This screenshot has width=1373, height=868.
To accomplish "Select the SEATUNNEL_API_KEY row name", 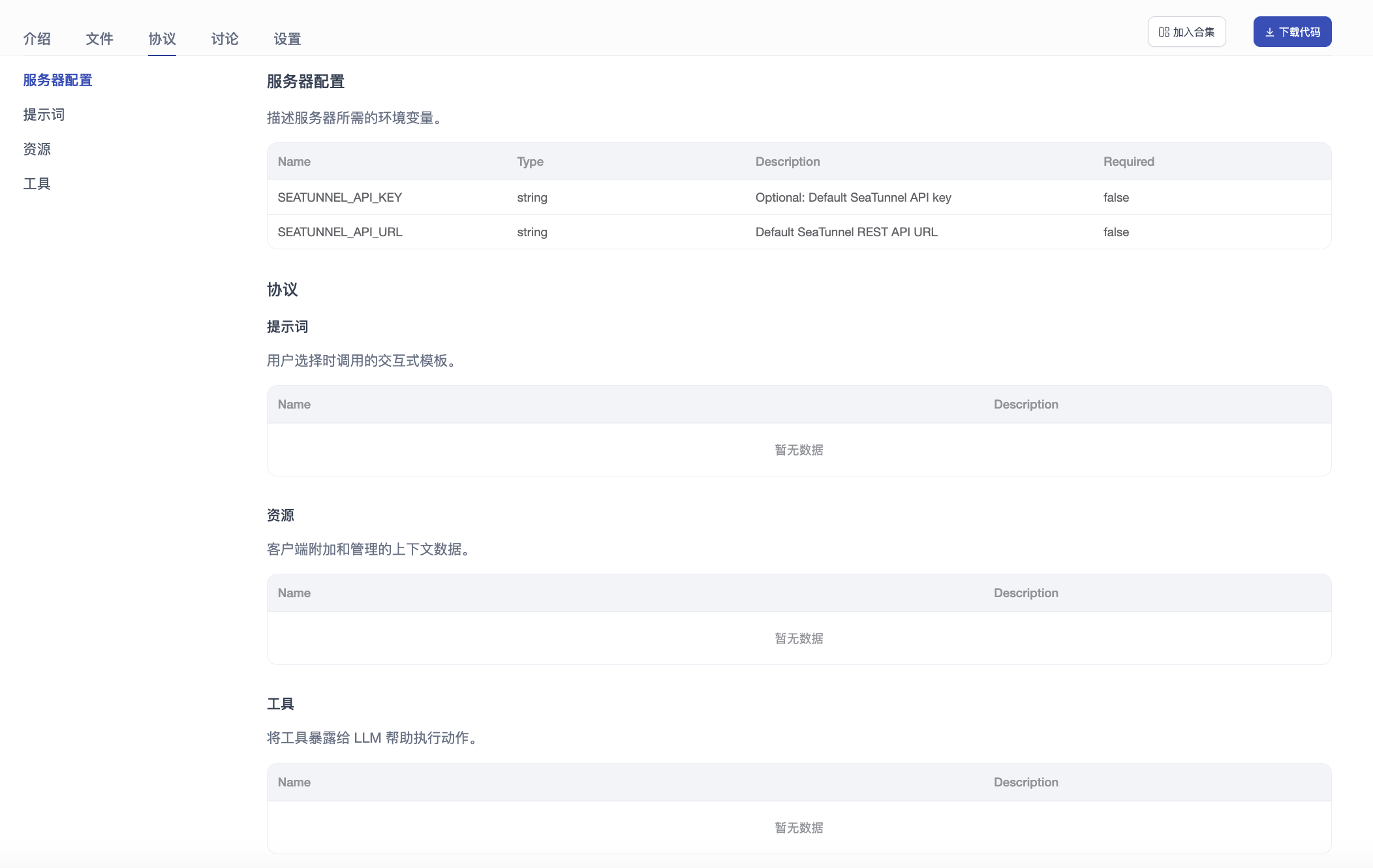I will (339, 198).
